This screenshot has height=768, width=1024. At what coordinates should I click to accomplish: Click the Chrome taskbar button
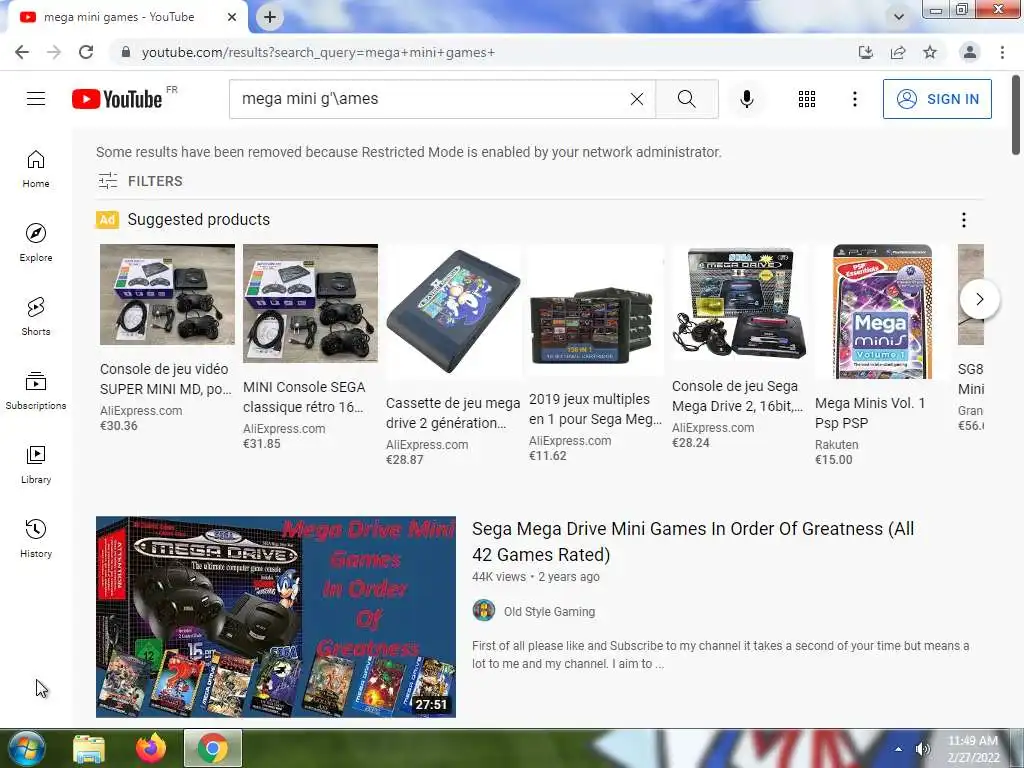213,748
